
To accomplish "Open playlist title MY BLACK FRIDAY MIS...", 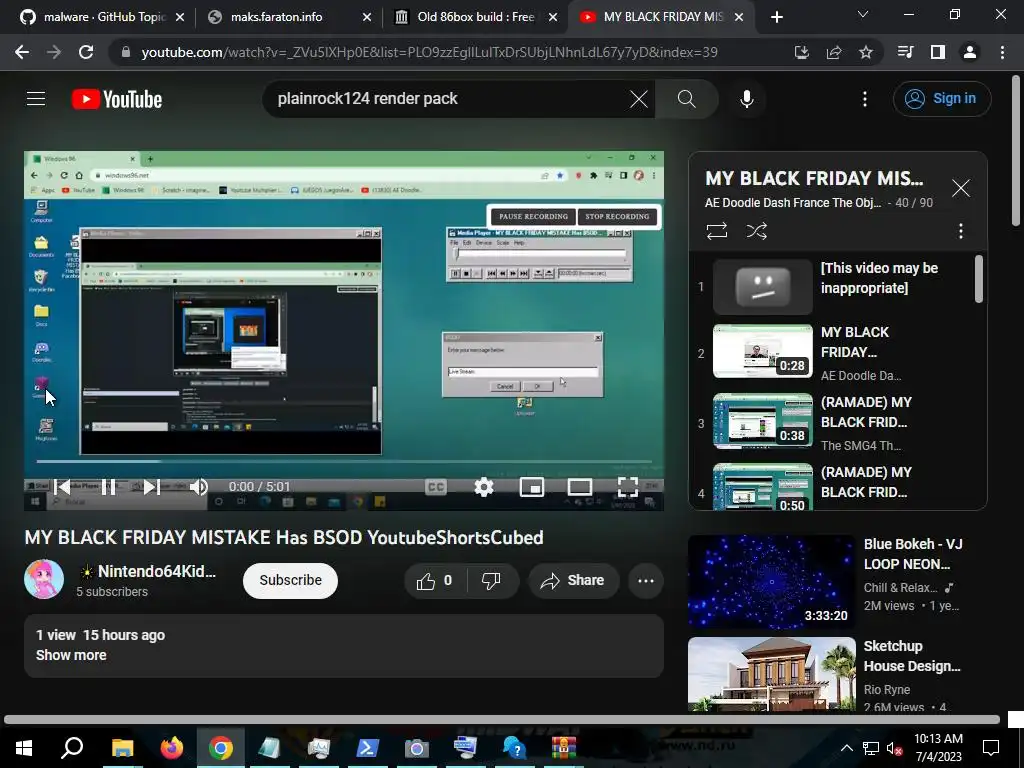I will (814, 178).
